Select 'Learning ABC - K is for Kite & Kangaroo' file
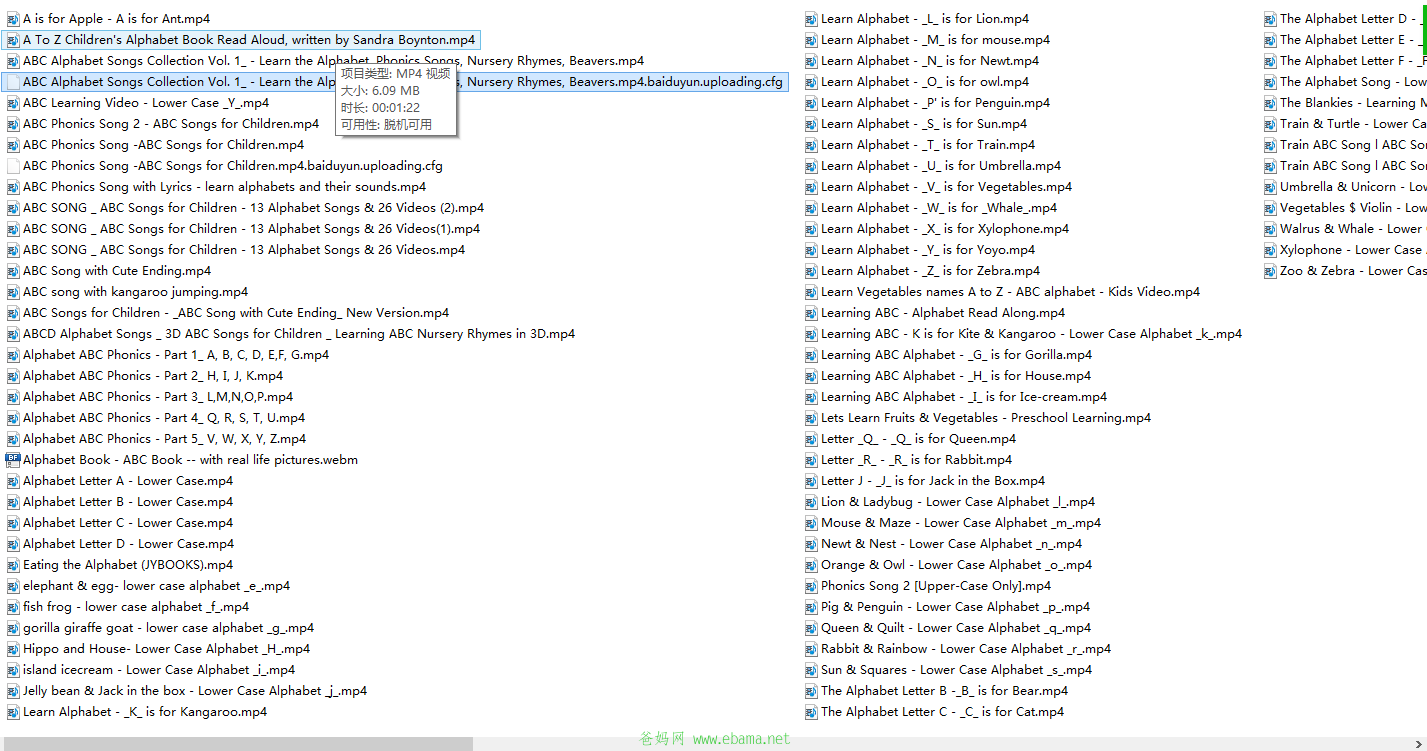Image resolution: width=1427 pixels, height=751 pixels. [1031, 334]
